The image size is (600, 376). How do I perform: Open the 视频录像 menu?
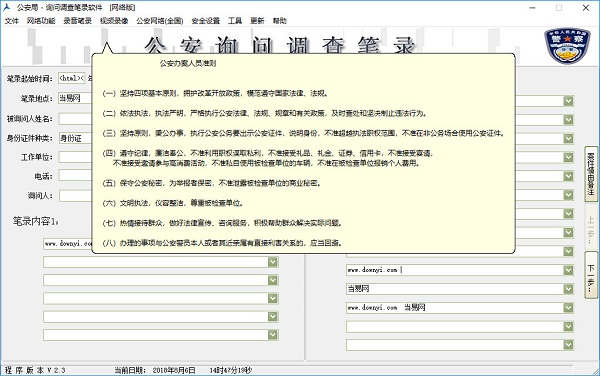pos(114,21)
